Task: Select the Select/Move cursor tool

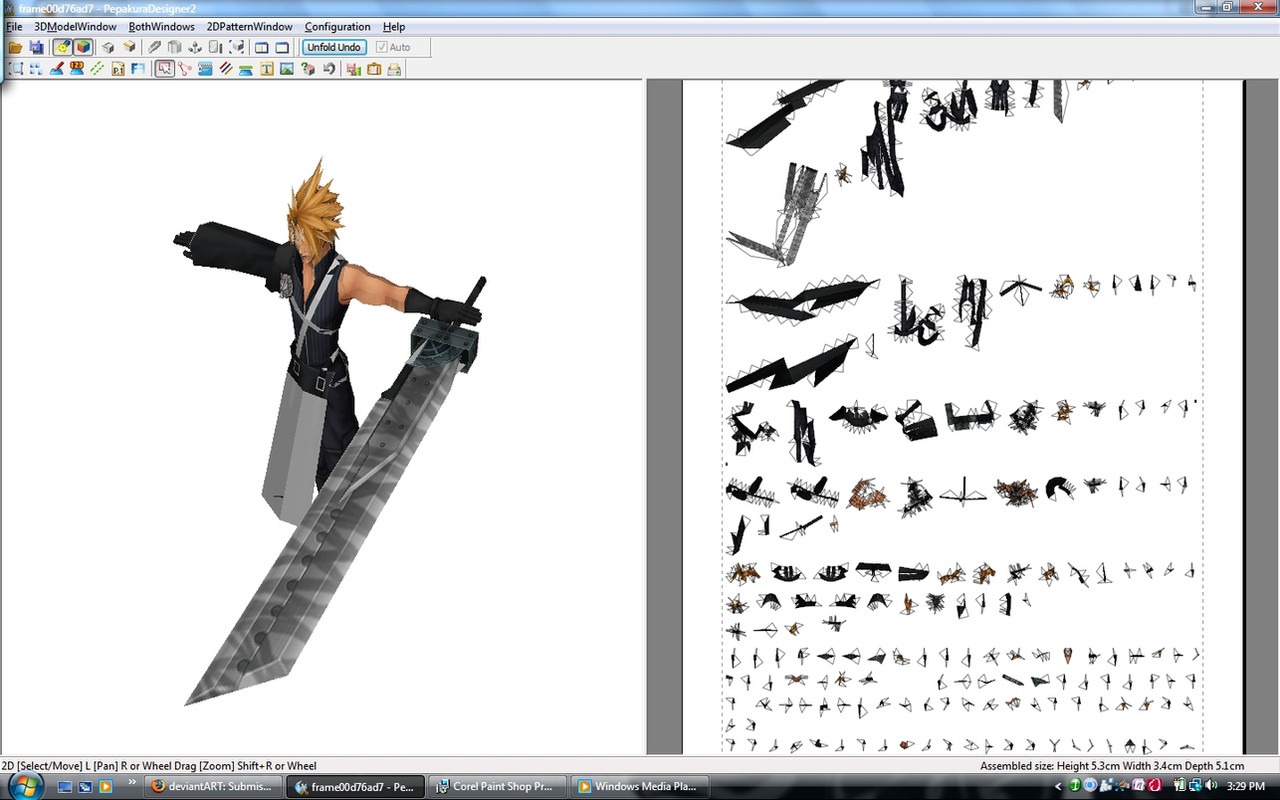Action: (165, 69)
